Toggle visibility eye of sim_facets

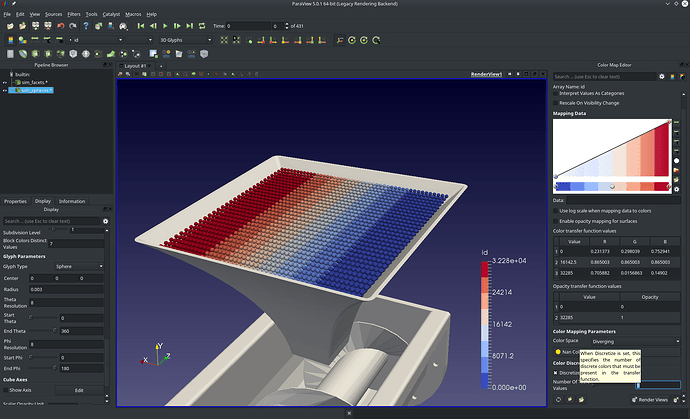click(7, 81)
